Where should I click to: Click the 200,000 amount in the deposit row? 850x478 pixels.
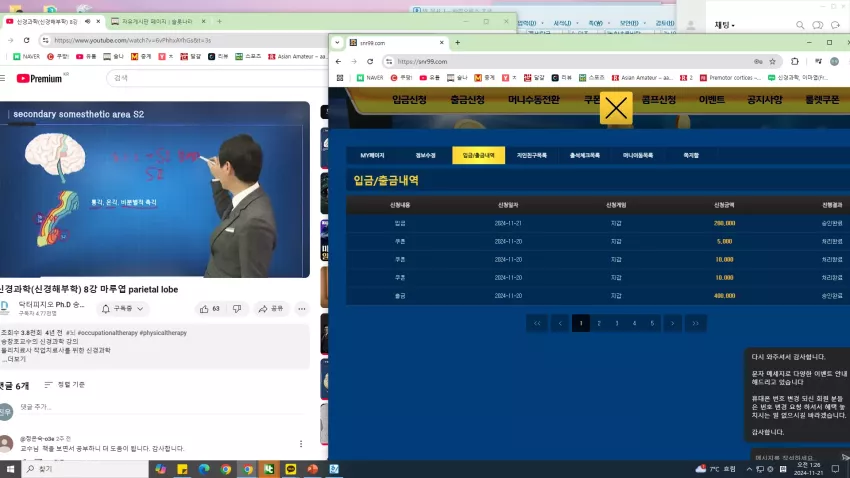(724, 223)
